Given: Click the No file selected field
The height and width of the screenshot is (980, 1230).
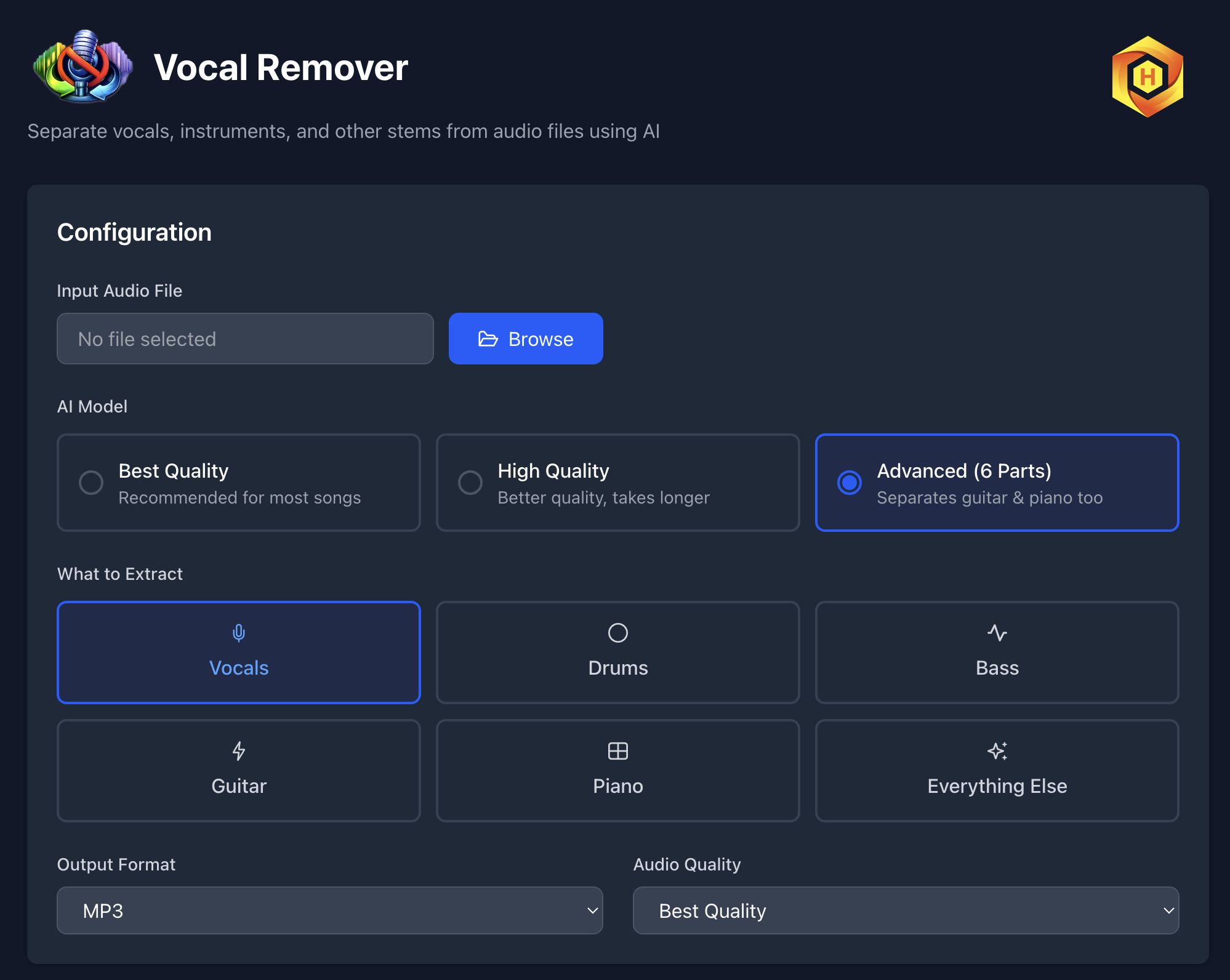Looking at the screenshot, I should pyautogui.click(x=245, y=338).
